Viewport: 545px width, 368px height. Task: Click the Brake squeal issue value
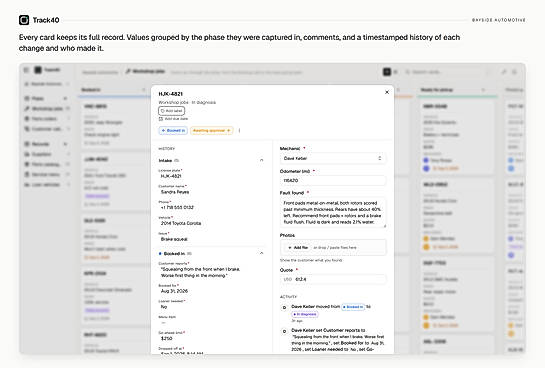[x=174, y=239]
